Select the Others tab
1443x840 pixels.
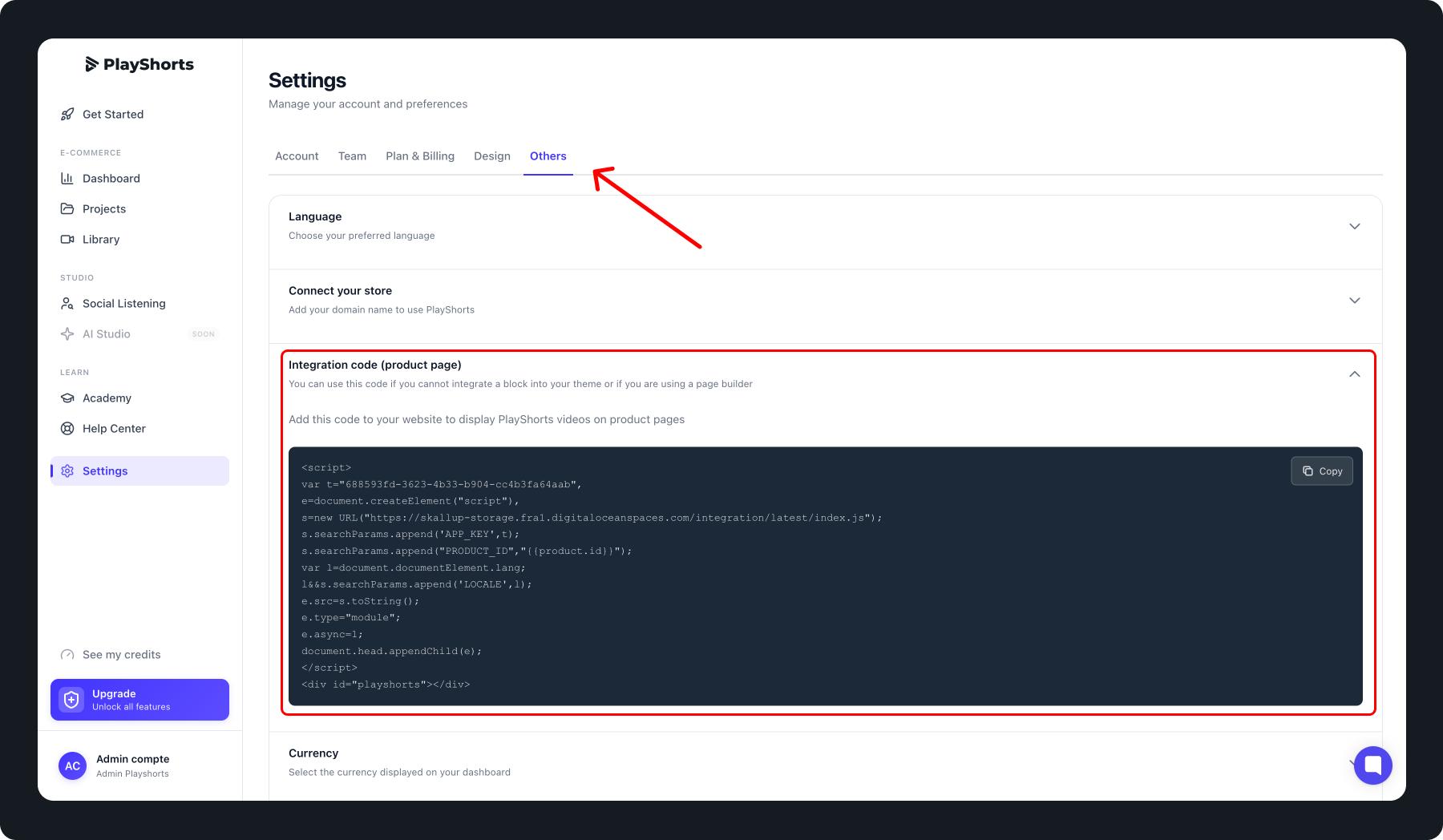coord(548,156)
